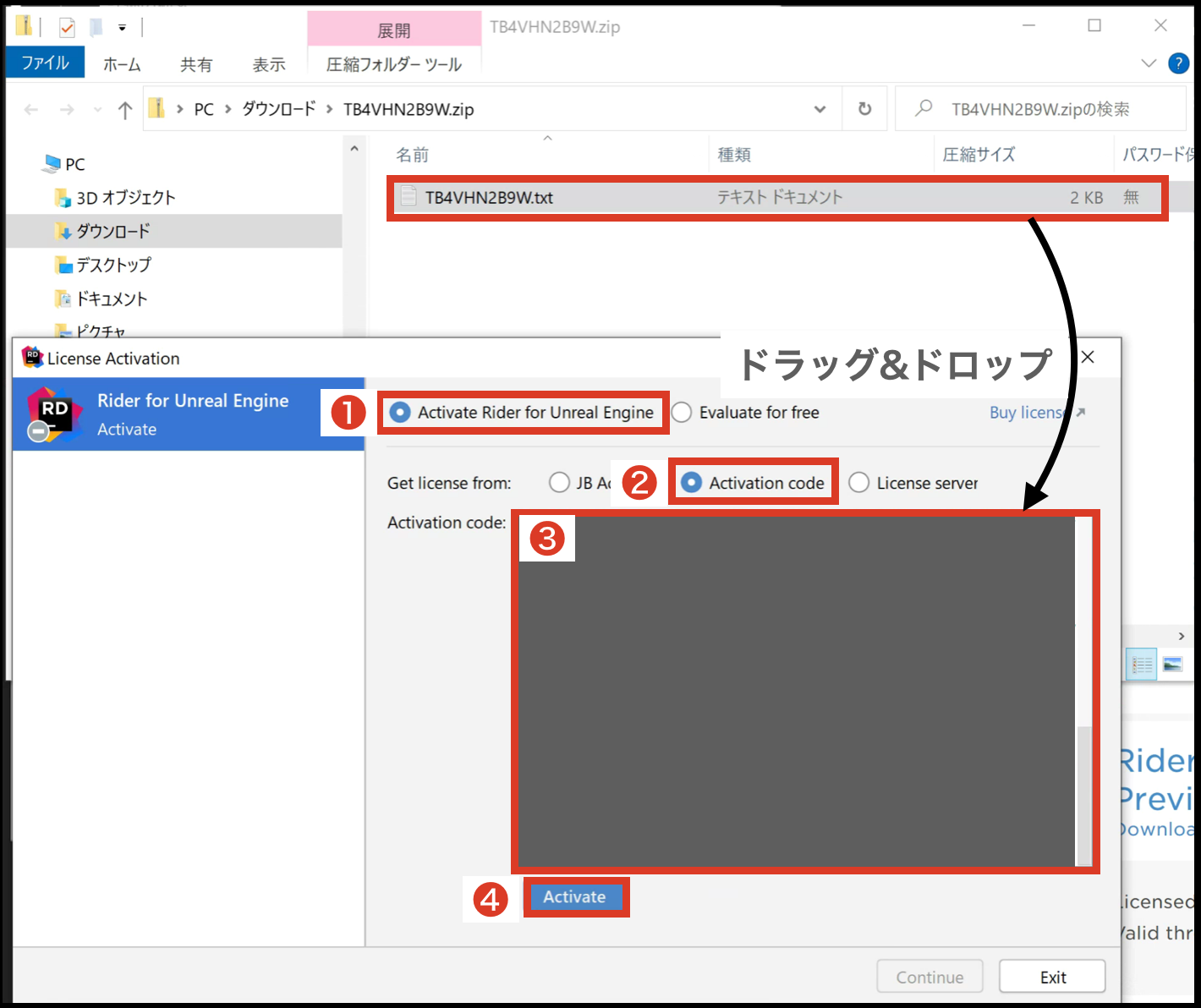Choose License server radio option
This screenshot has height=1008, width=1201.
click(859, 483)
